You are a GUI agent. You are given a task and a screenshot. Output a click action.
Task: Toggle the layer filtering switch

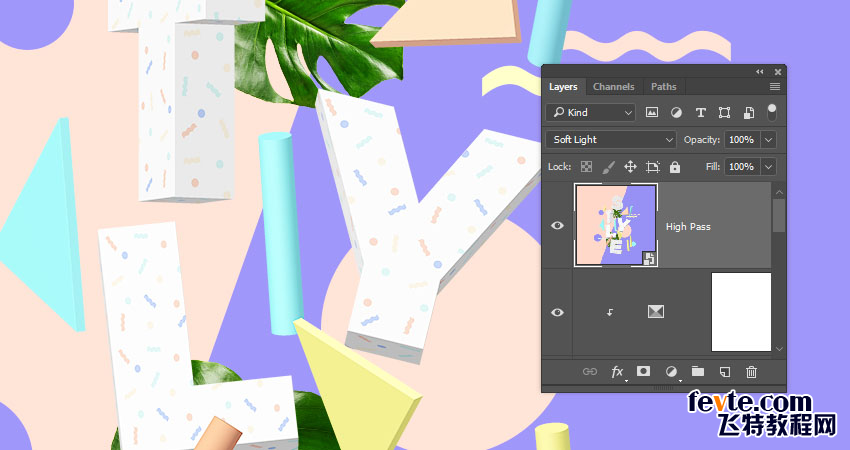pyautogui.click(x=772, y=111)
